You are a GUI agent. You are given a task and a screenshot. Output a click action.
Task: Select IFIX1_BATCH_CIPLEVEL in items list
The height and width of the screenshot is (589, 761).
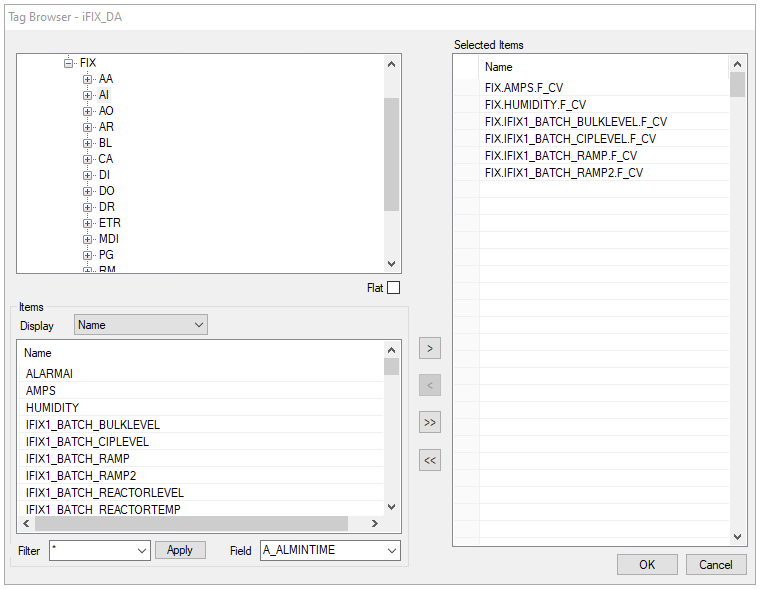201,442
